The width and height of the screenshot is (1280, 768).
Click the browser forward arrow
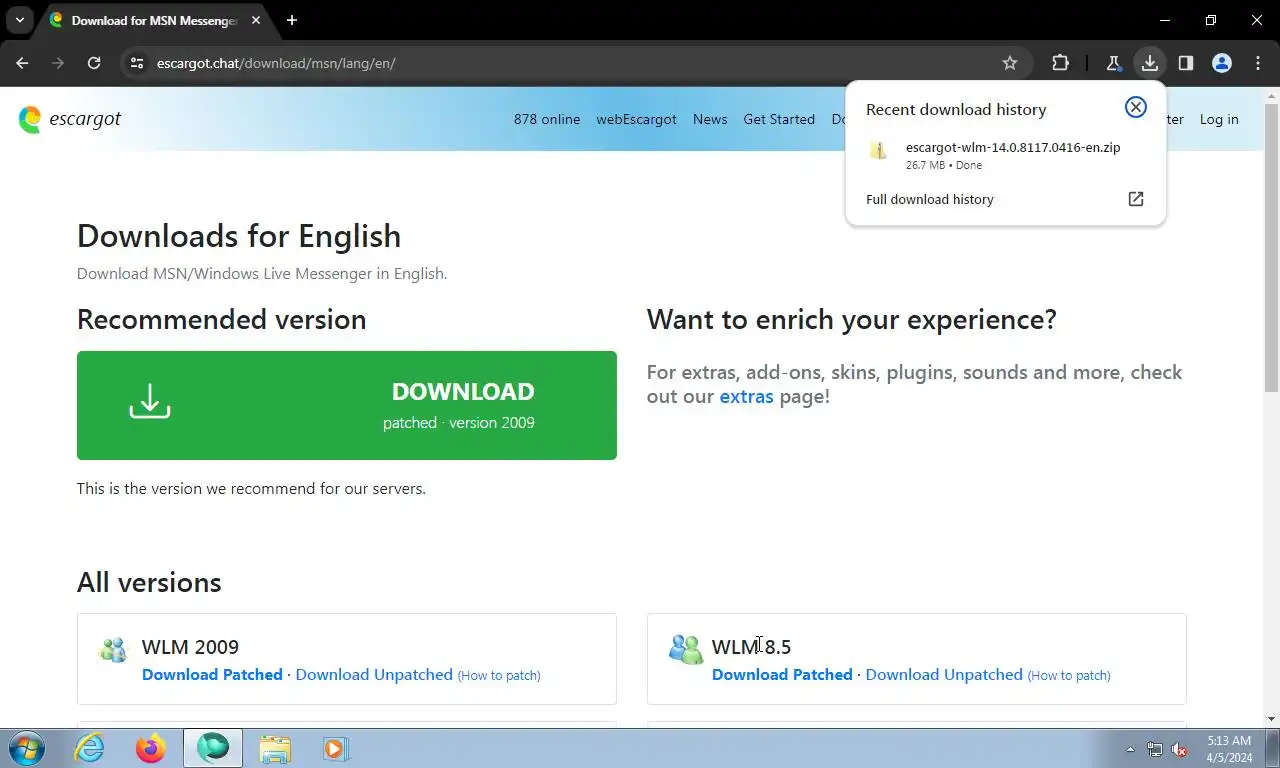click(58, 63)
